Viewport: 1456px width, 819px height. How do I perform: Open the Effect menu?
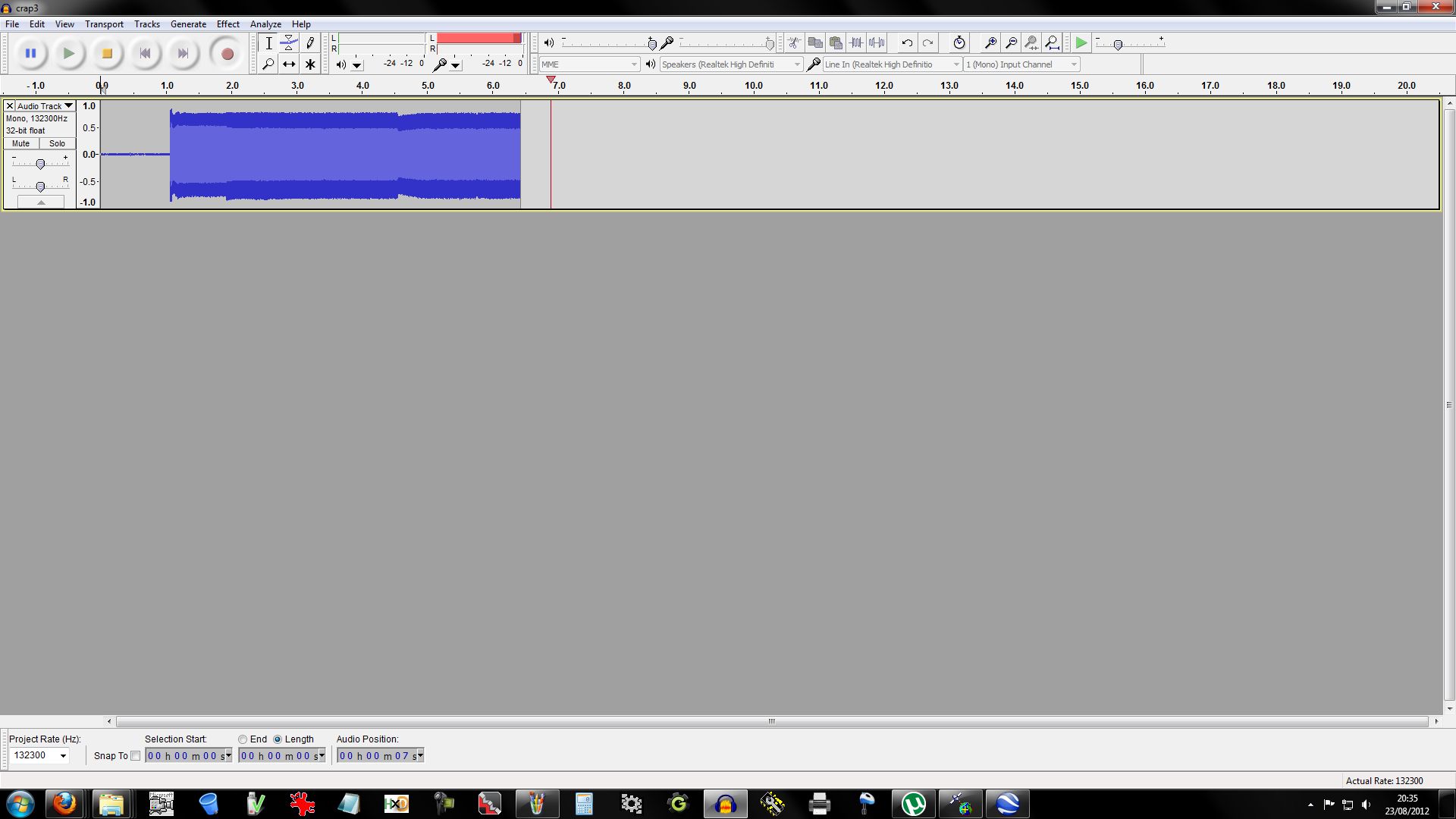coord(228,24)
